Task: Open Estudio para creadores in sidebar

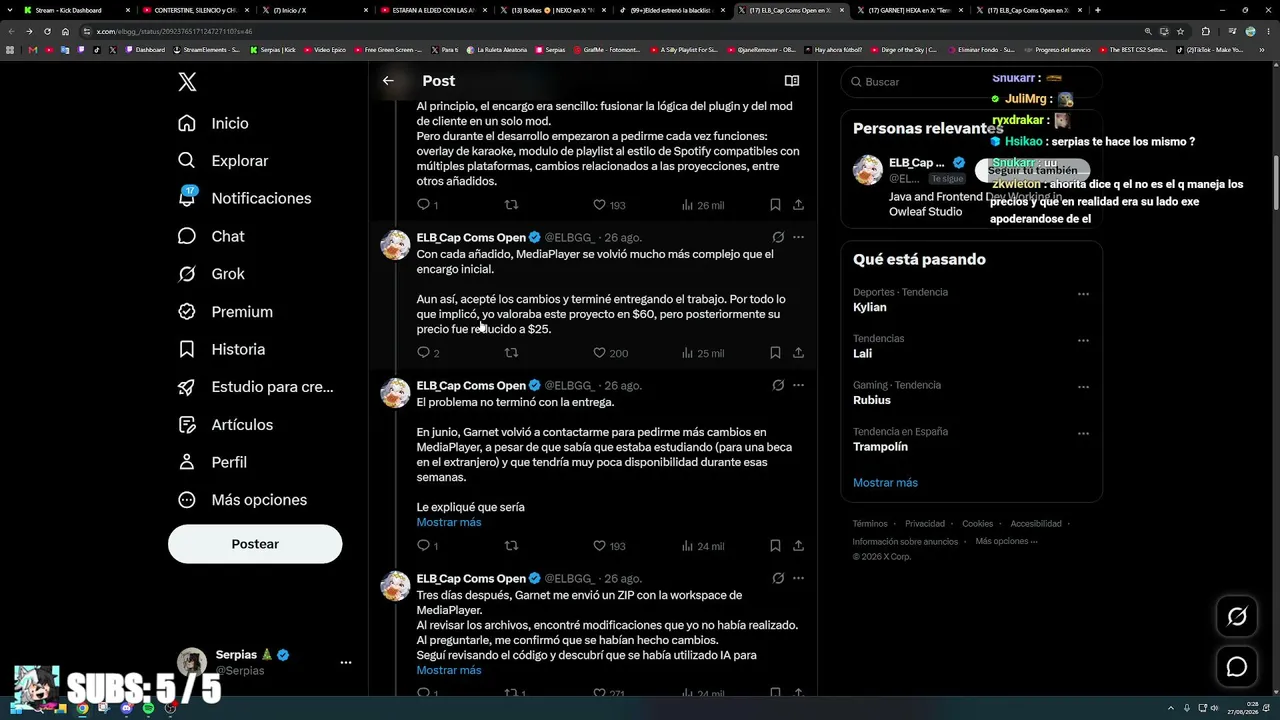Action: 255,387
